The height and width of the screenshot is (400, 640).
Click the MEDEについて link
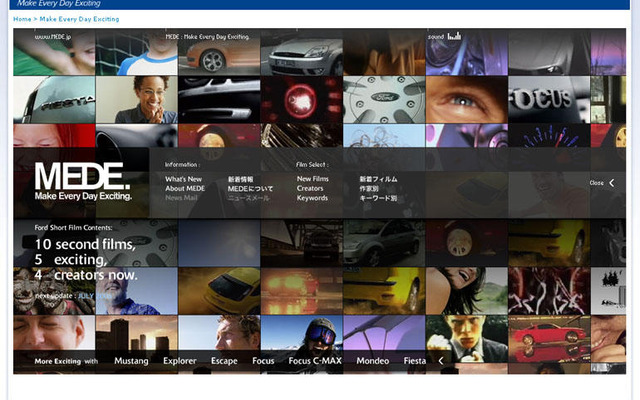250,189
